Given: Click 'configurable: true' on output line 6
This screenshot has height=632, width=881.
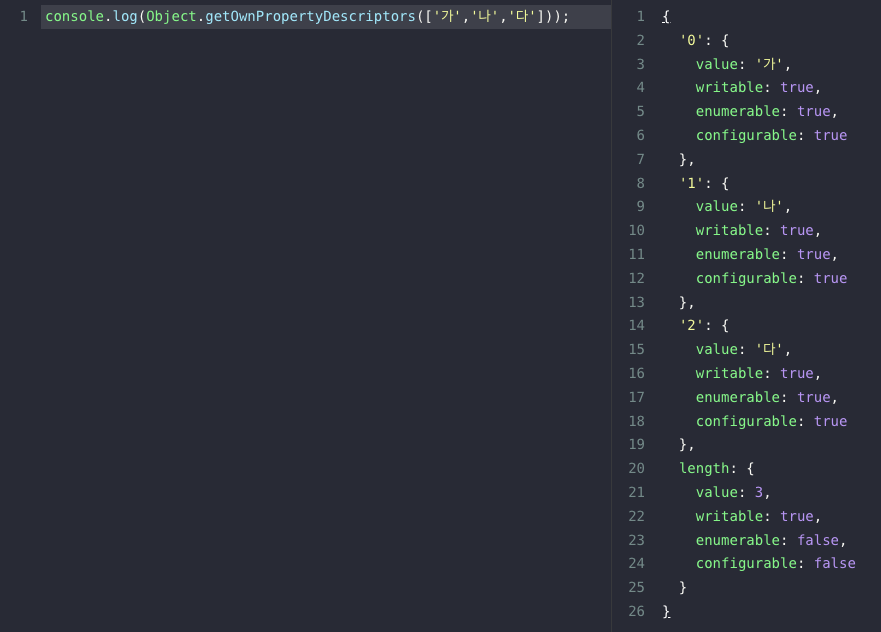Looking at the screenshot, I should pos(771,135).
